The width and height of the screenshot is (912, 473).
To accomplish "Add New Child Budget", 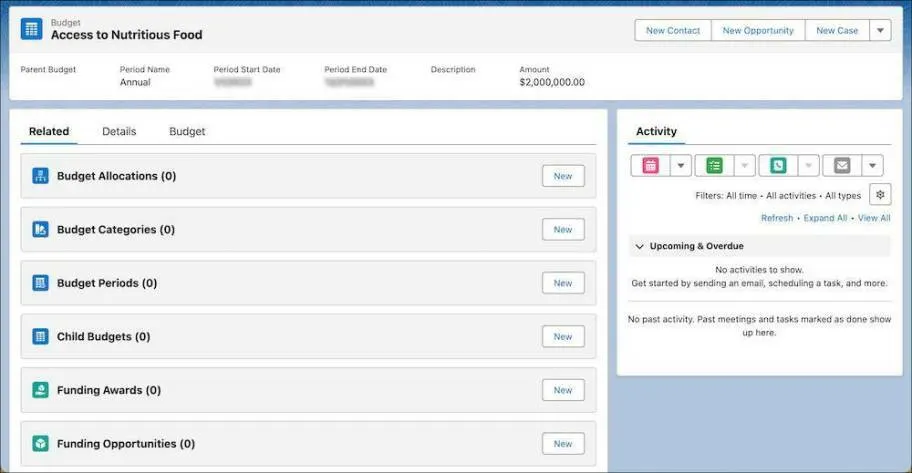I will (563, 336).
